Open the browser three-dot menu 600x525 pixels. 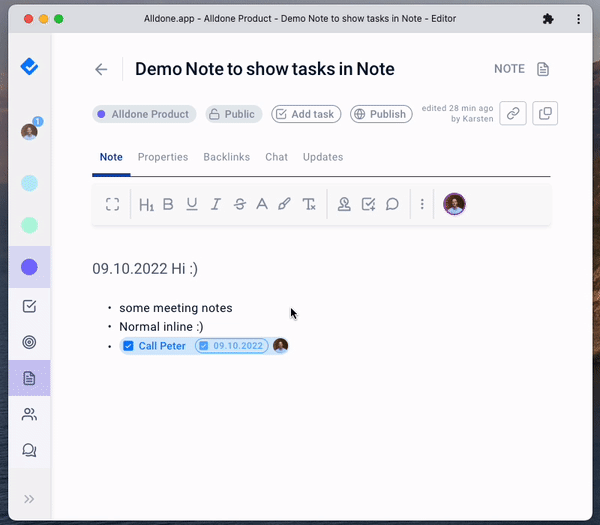click(x=578, y=19)
